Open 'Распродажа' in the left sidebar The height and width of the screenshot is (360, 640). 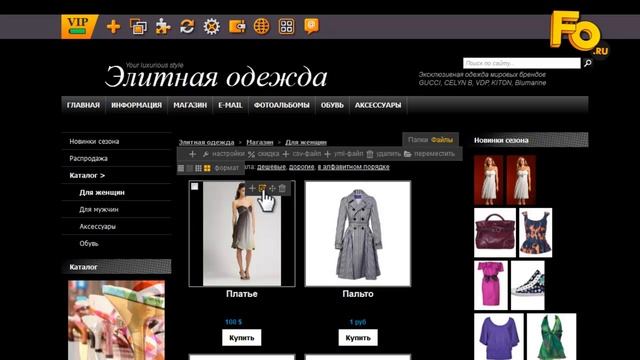click(x=89, y=158)
